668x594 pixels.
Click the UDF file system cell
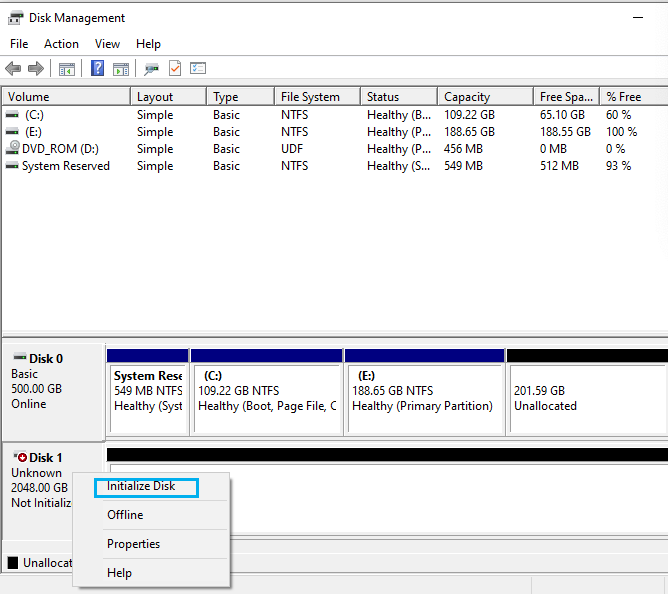coord(292,149)
